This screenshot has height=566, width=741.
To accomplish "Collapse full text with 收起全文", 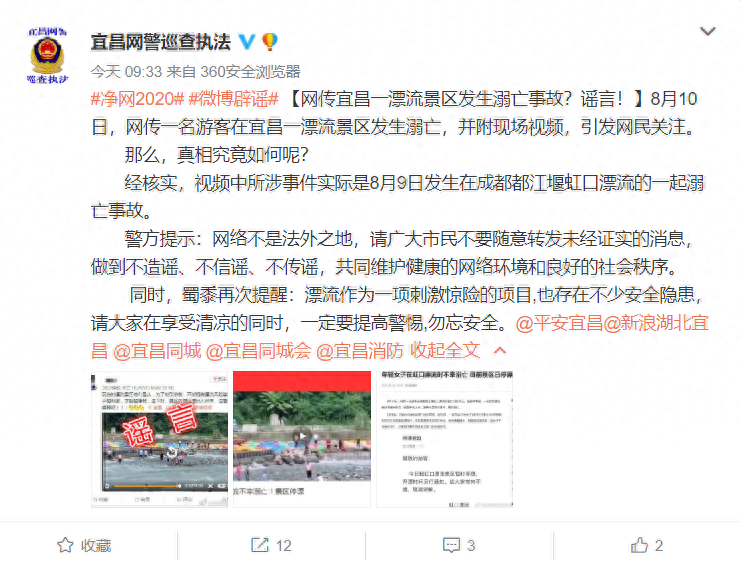I will click(445, 351).
